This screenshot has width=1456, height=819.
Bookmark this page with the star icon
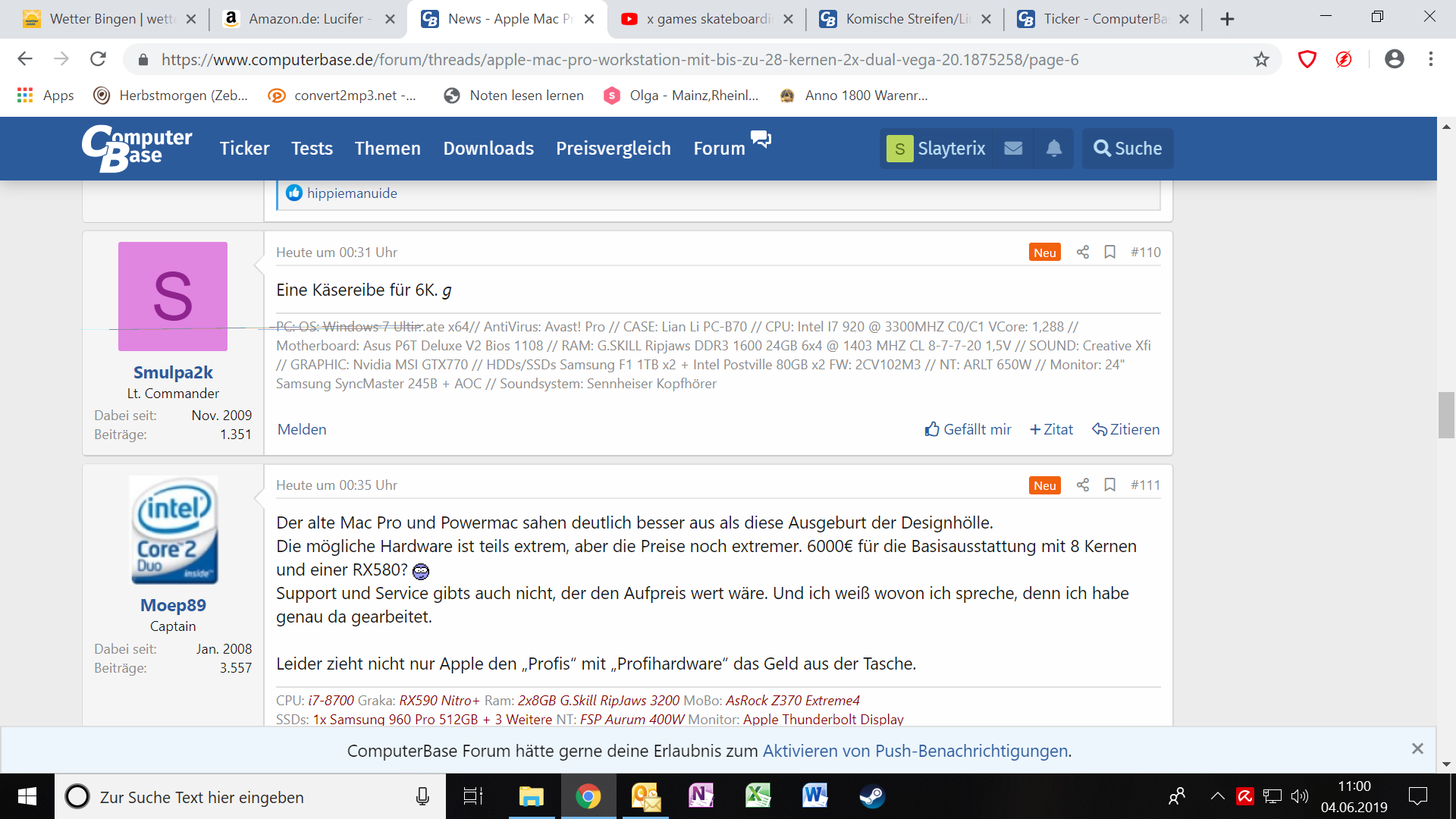coord(1260,59)
